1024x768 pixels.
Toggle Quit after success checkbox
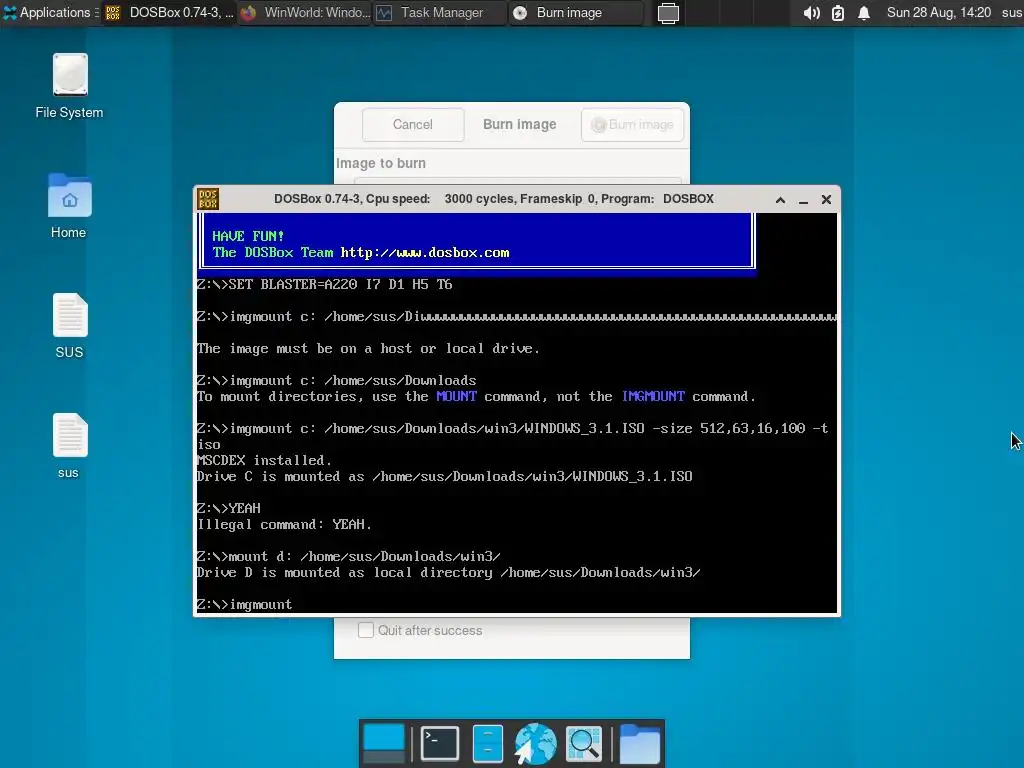click(x=366, y=630)
